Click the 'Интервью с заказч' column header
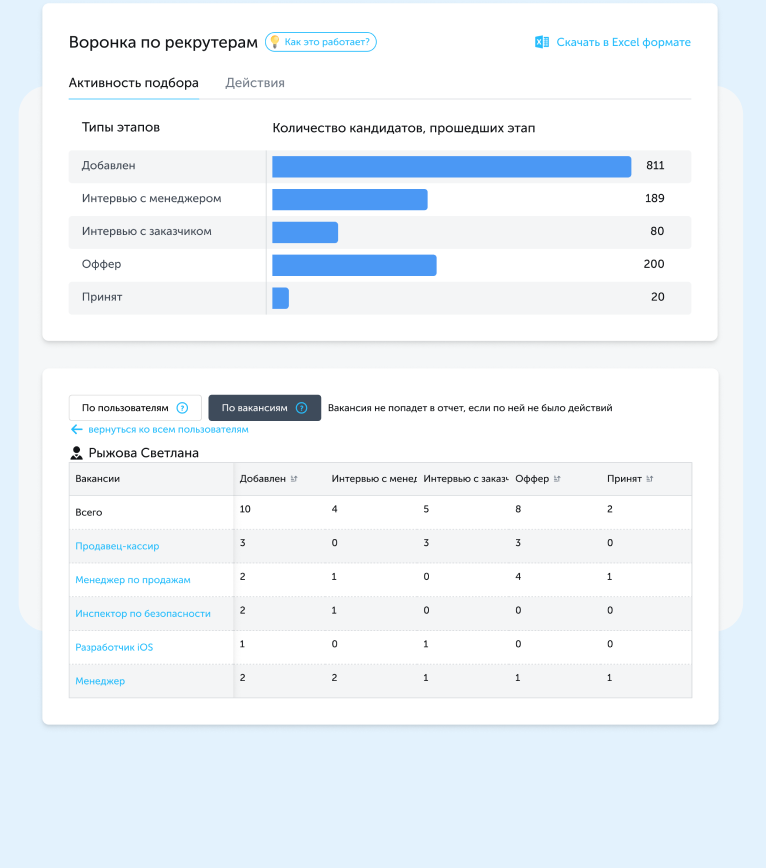Image resolution: width=766 pixels, height=868 pixels. click(x=466, y=479)
